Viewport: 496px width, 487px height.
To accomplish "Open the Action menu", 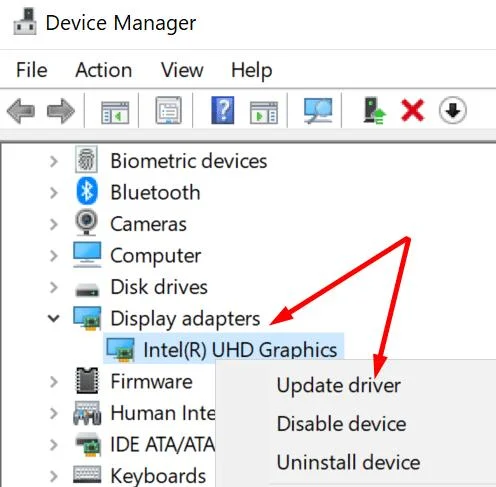I will [104, 70].
